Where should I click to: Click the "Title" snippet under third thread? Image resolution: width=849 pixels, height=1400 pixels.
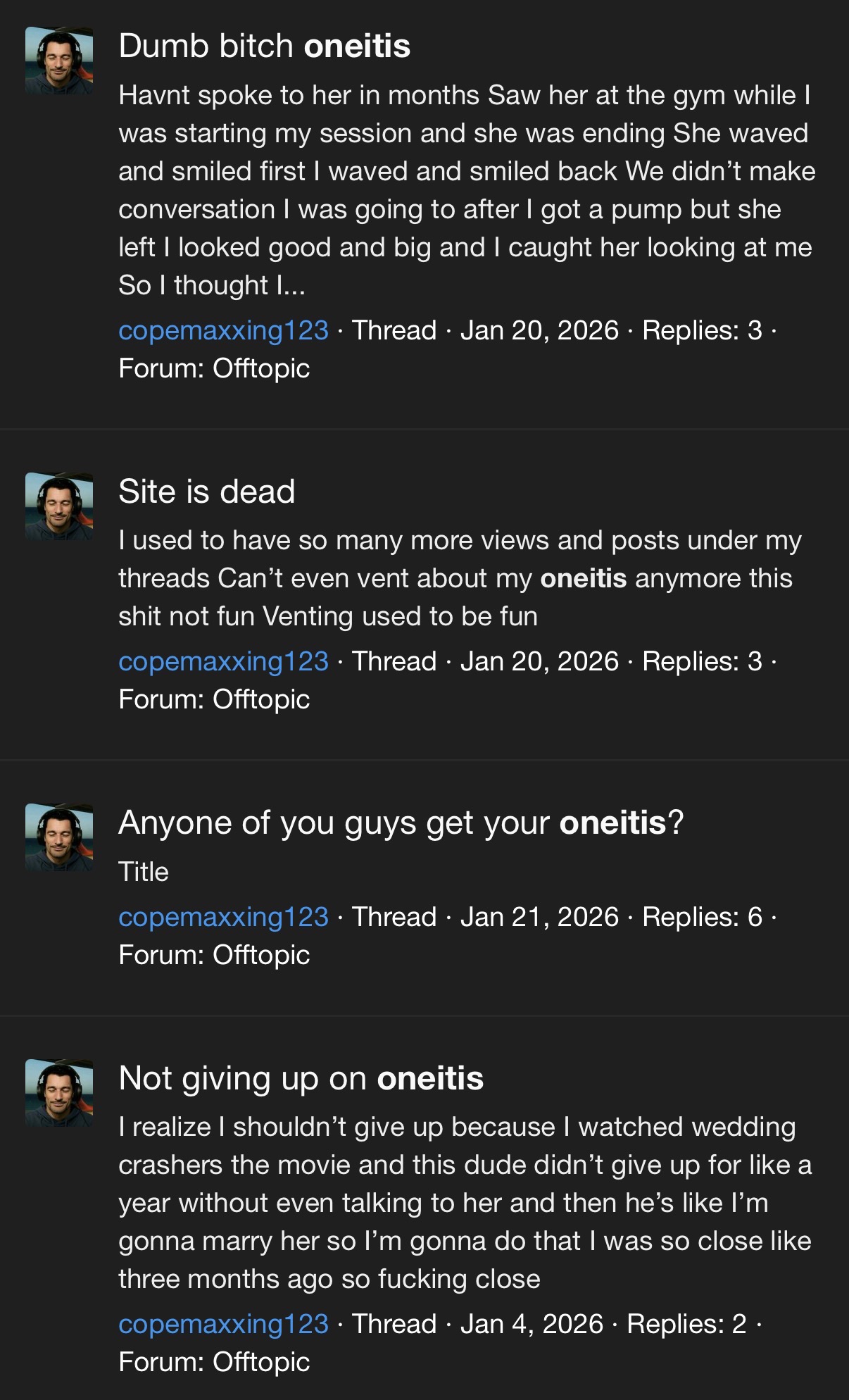point(144,872)
